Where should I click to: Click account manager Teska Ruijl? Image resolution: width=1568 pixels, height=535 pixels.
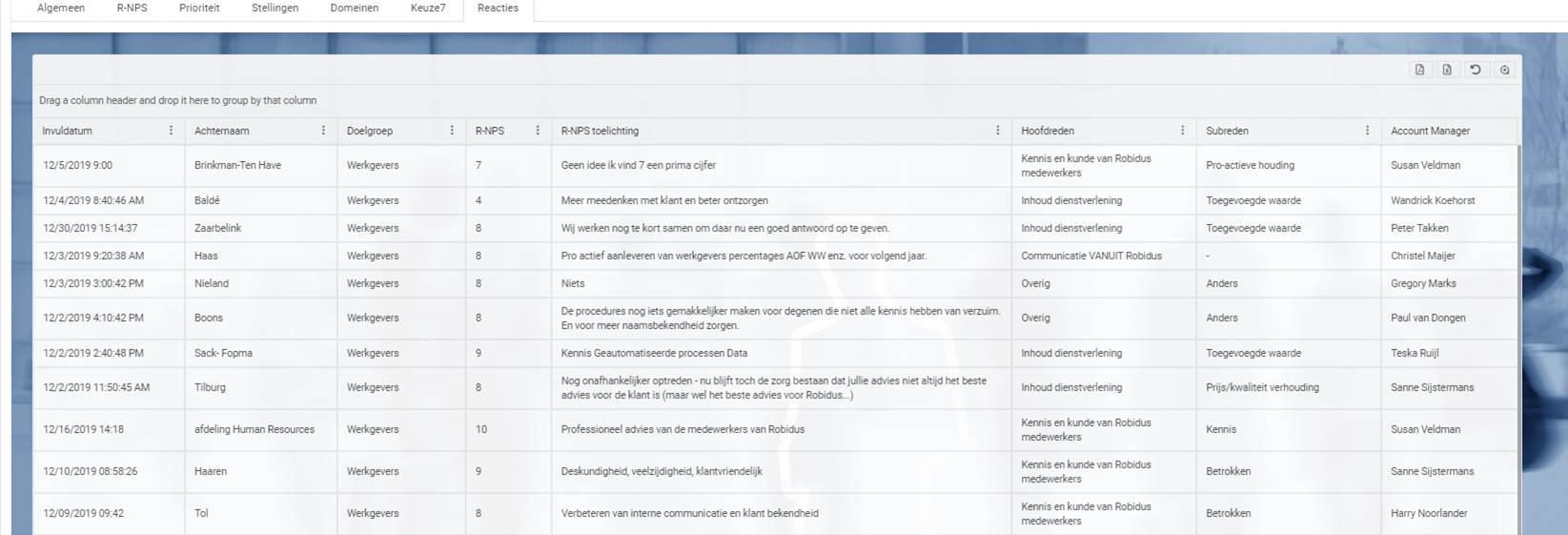click(1415, 353)
